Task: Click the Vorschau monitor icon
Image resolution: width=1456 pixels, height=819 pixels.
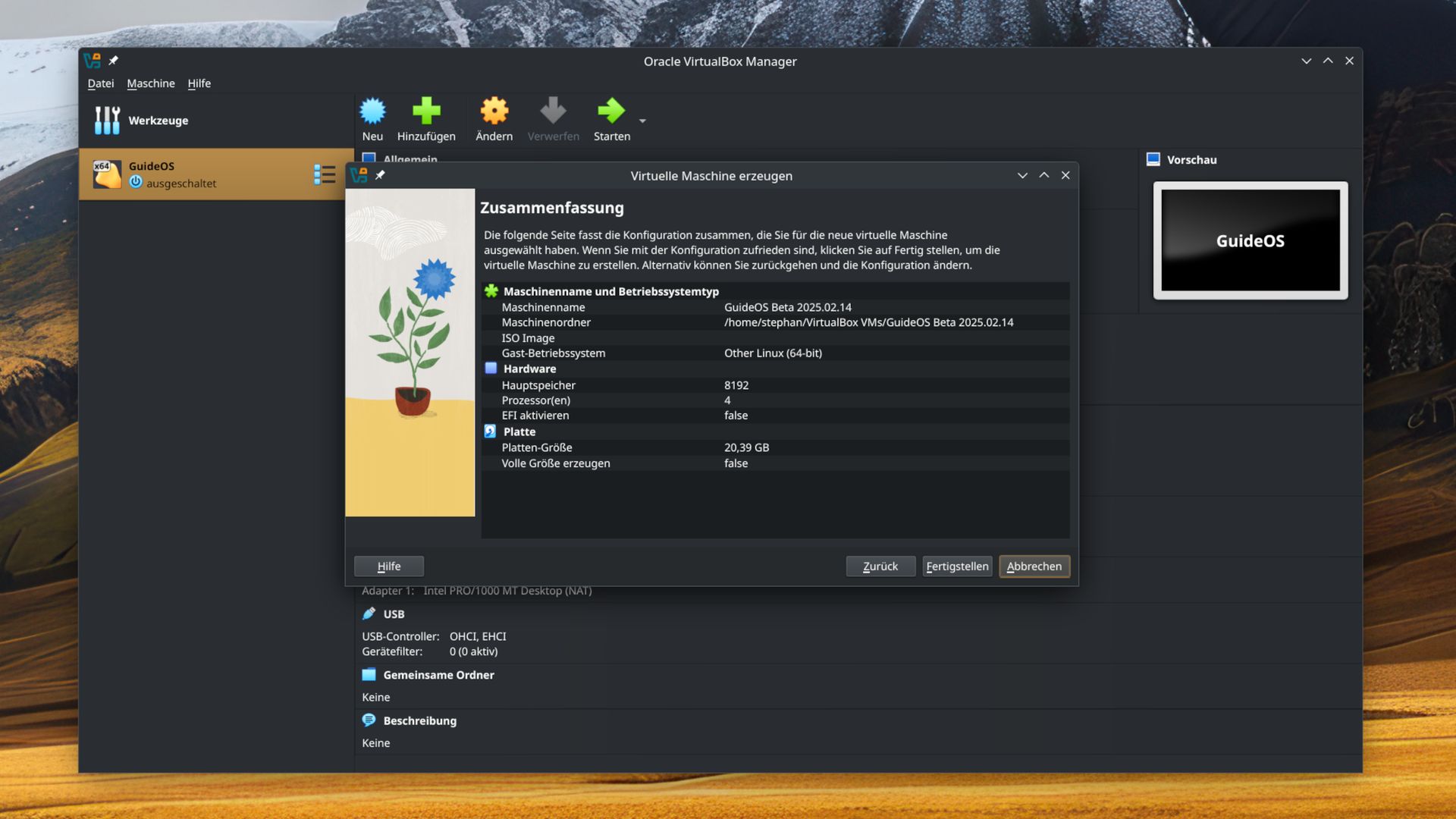Action: coord(1153,159)
